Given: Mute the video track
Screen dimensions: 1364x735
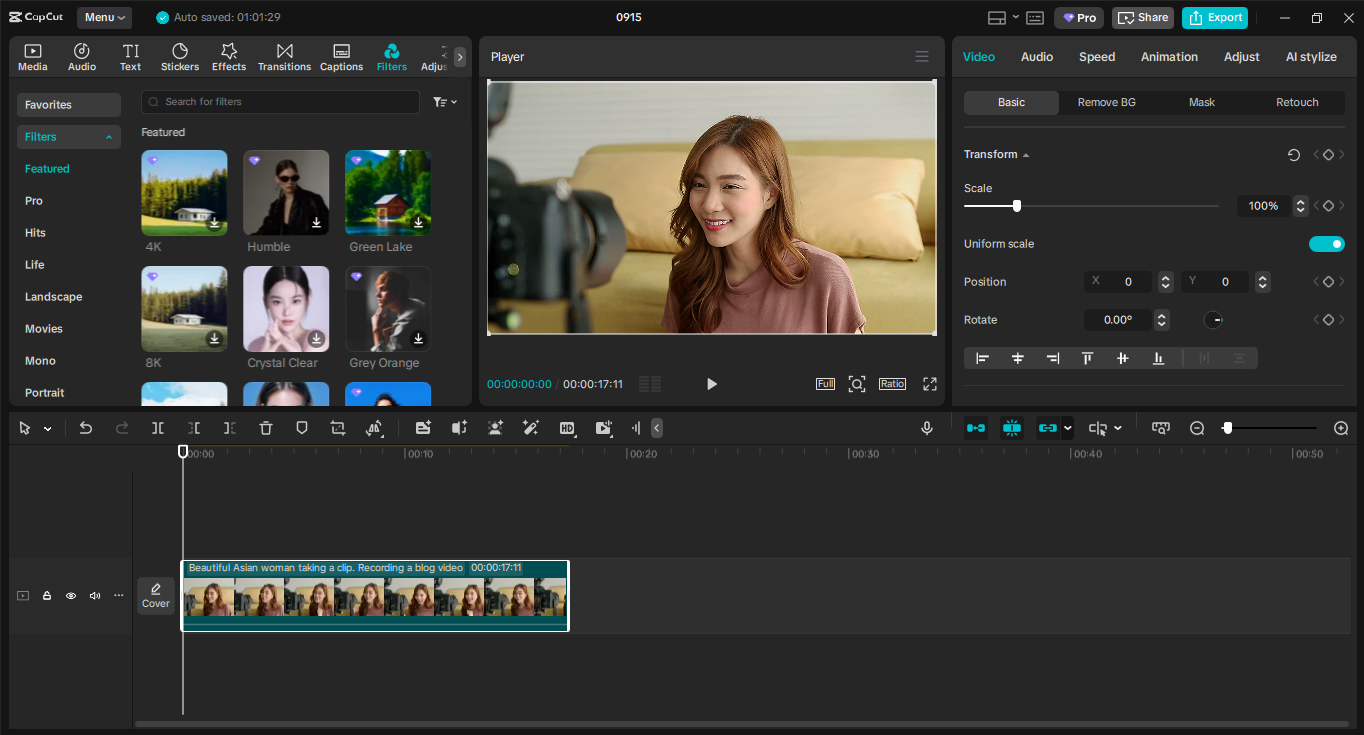Looking at the screenshot, I should [x=94, y=595].
